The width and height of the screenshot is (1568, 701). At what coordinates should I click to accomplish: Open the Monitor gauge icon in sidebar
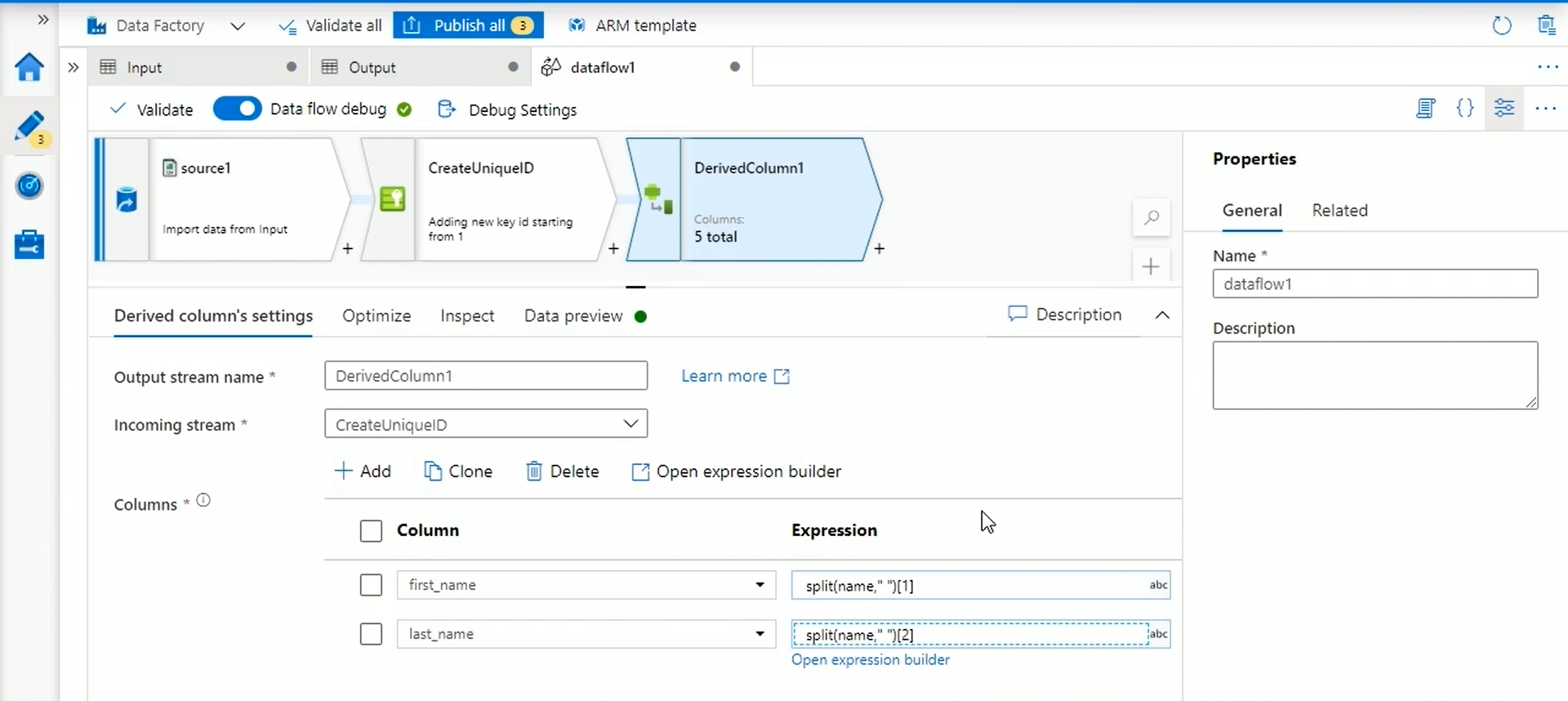pyautogui.click(x=29, y=185)
